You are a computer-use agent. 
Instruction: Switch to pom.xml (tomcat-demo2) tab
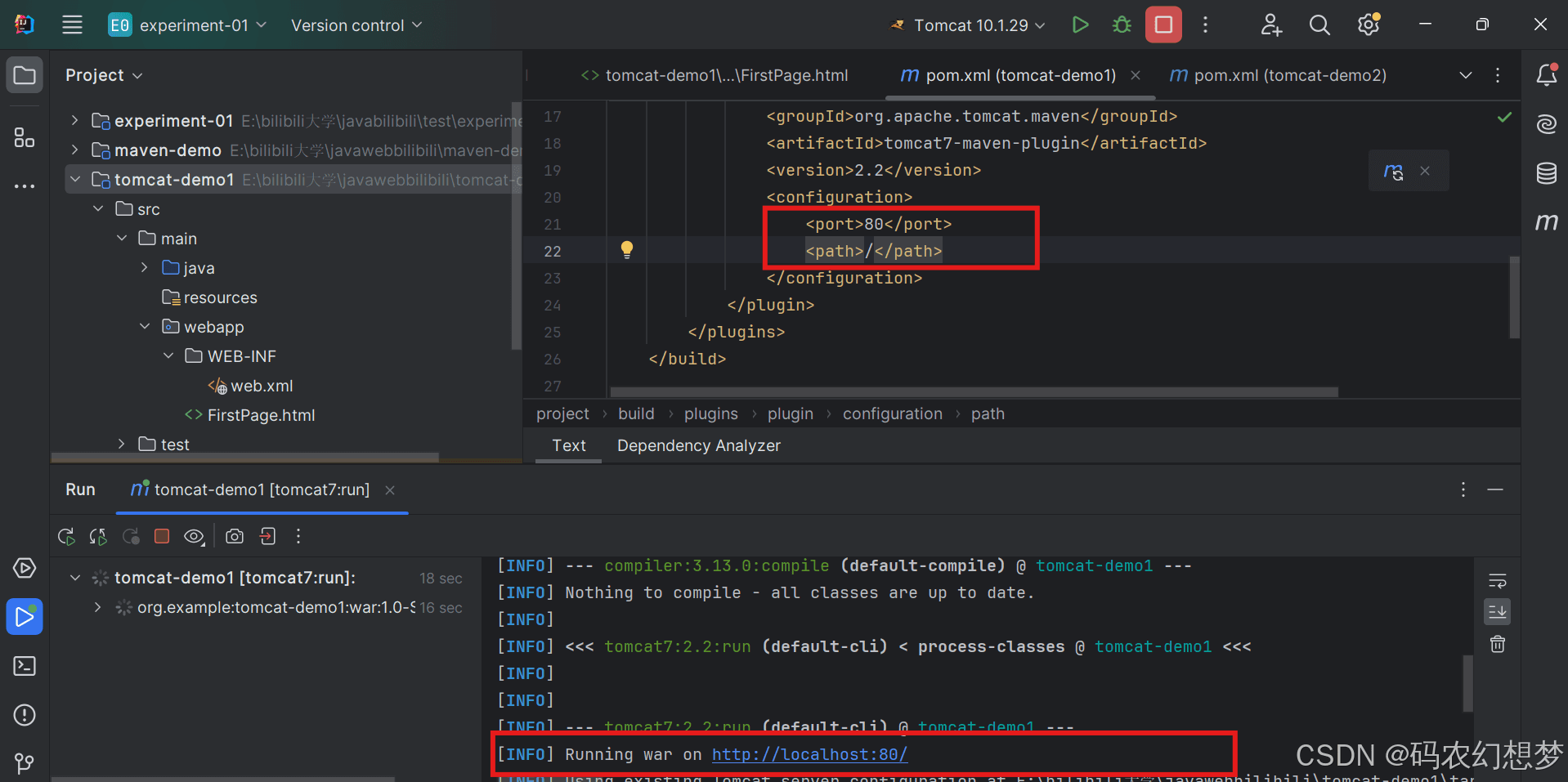pyautogui.click(x=1289, y=75)
